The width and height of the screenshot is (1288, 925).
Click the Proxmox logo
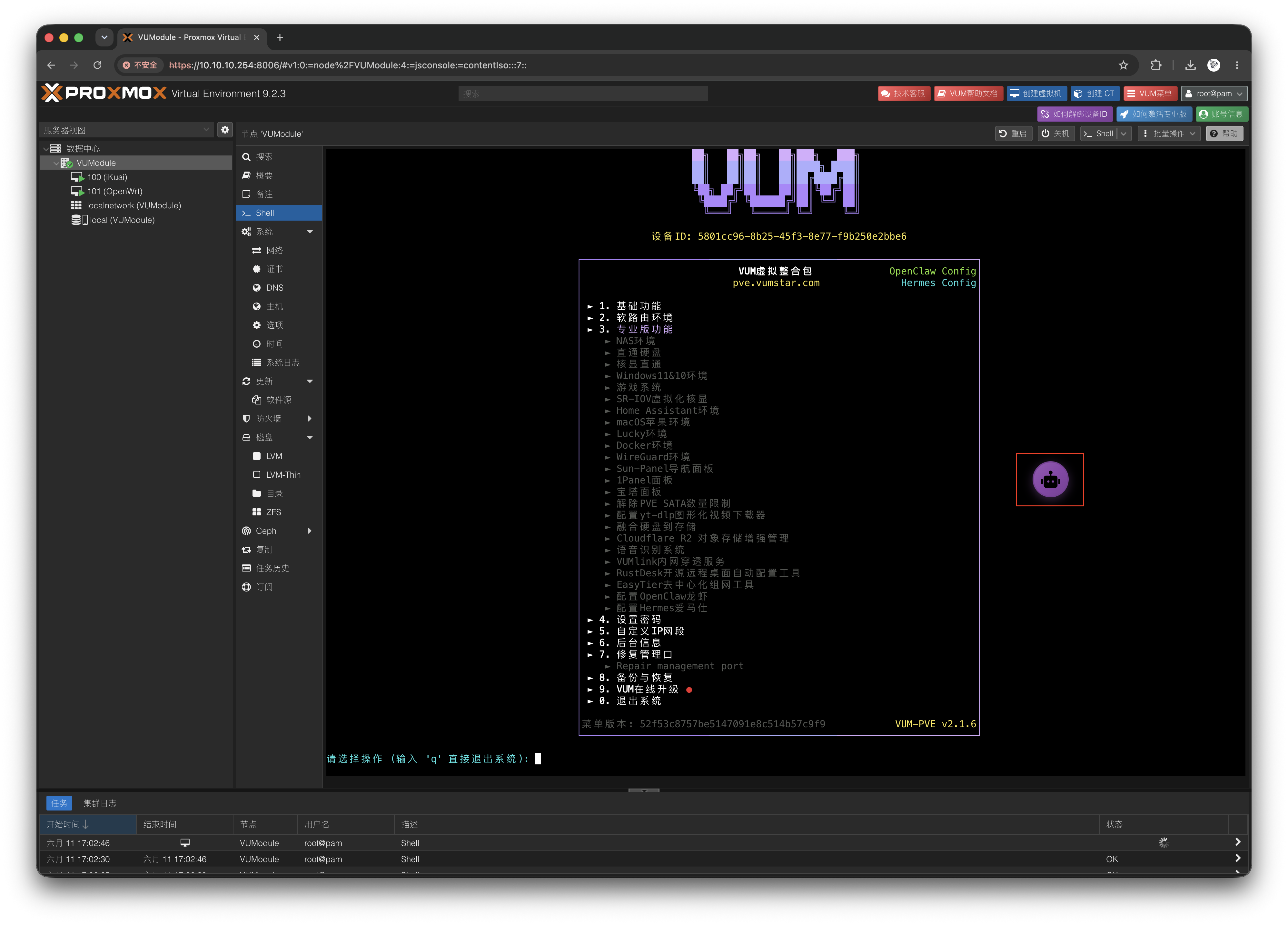[x=104, y=93]
